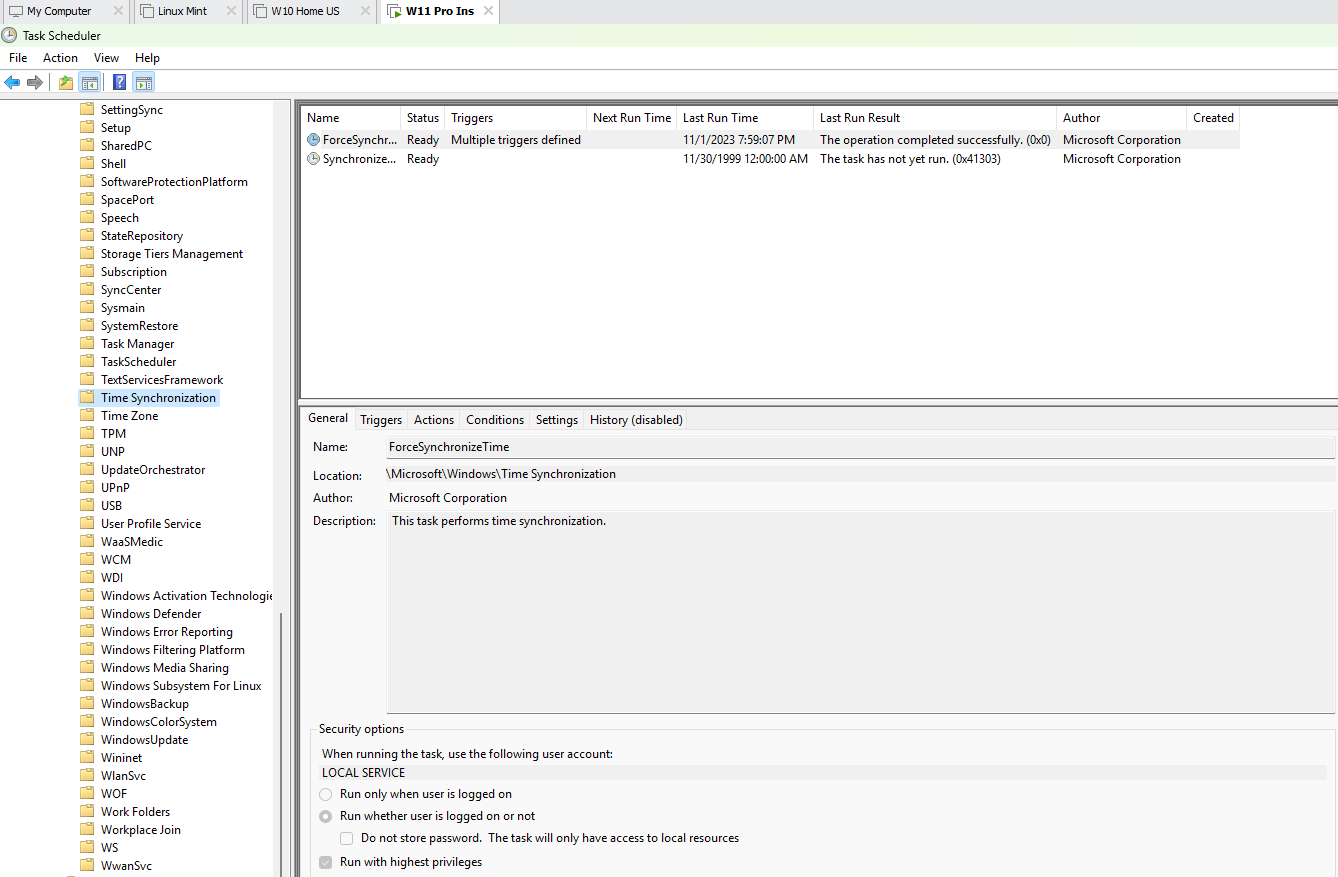This screenshot has width=1338, height=877.
Task: Sort by the Last Run Time column header
Action: click(x=745, y=118)
